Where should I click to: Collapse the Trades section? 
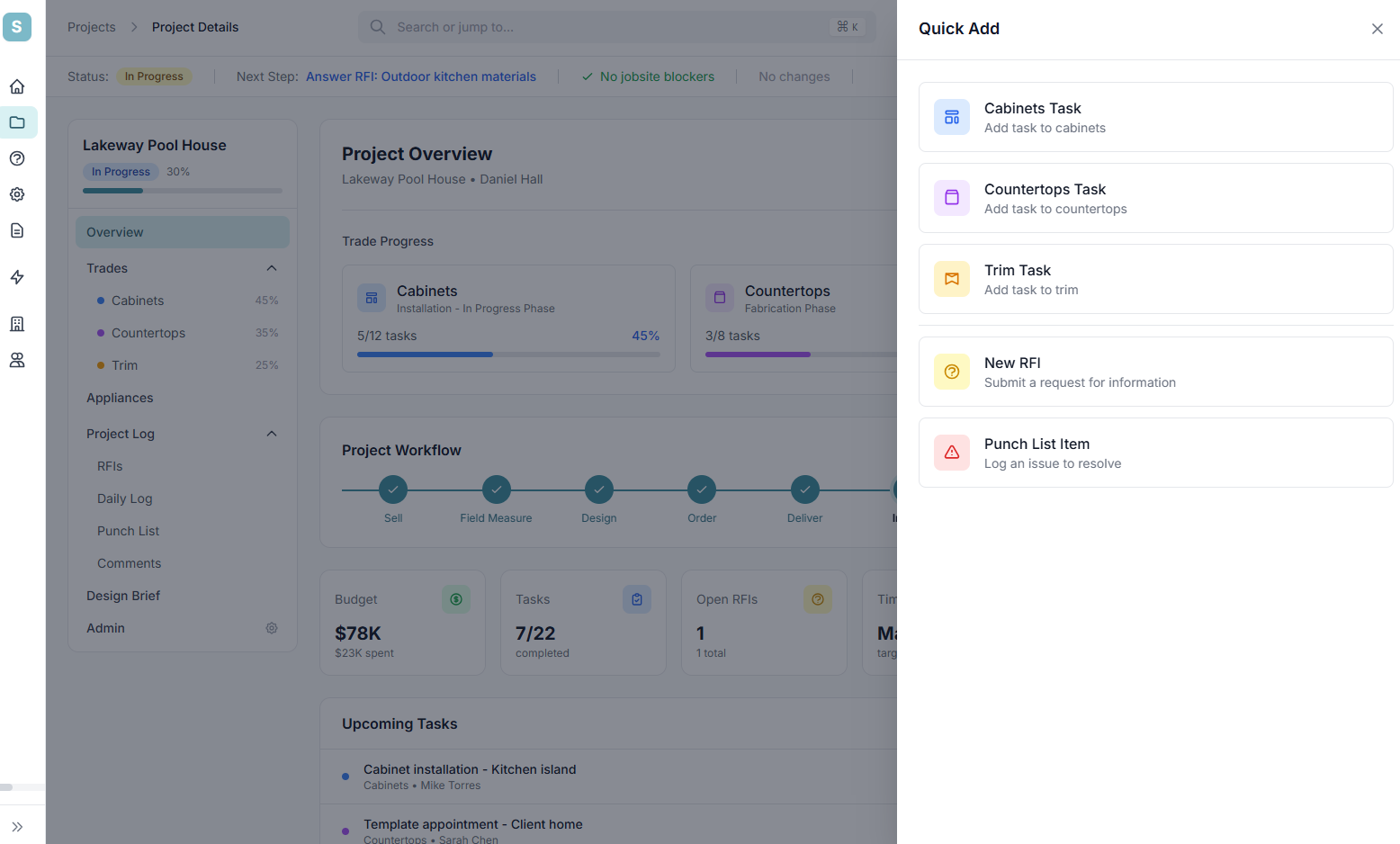pos(271,267)
